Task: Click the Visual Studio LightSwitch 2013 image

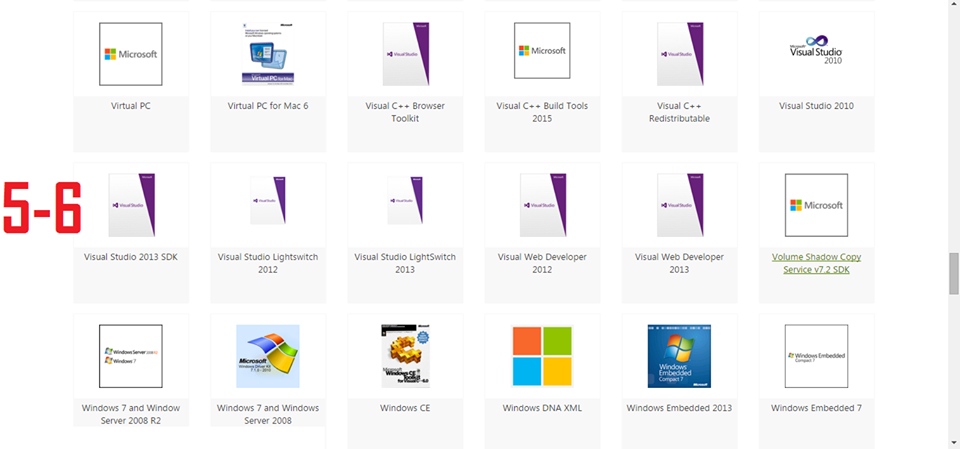Action: pyautogui.click(x=405, y=200)
